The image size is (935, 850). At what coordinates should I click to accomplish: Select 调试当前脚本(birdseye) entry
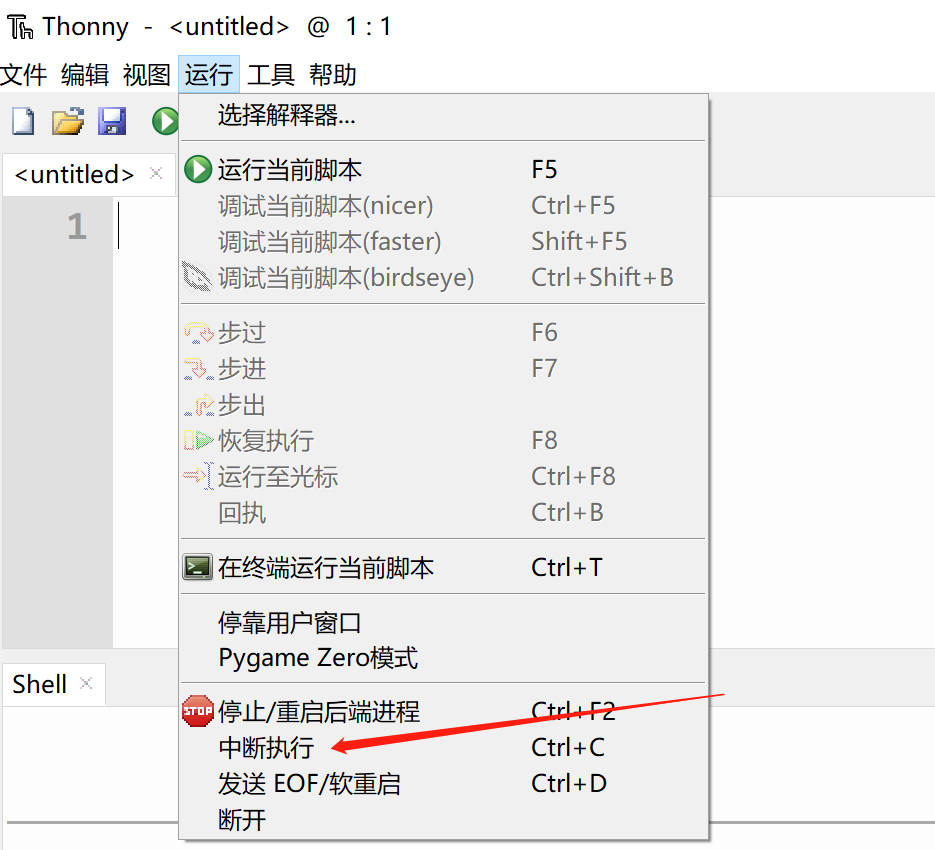(443, 277)
